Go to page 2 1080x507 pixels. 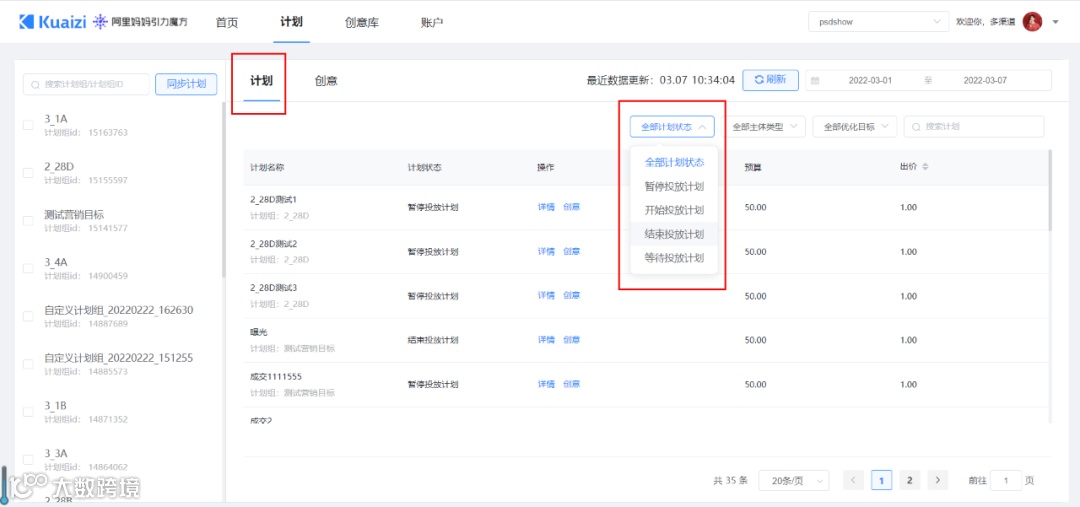click(x=909, y=480)
